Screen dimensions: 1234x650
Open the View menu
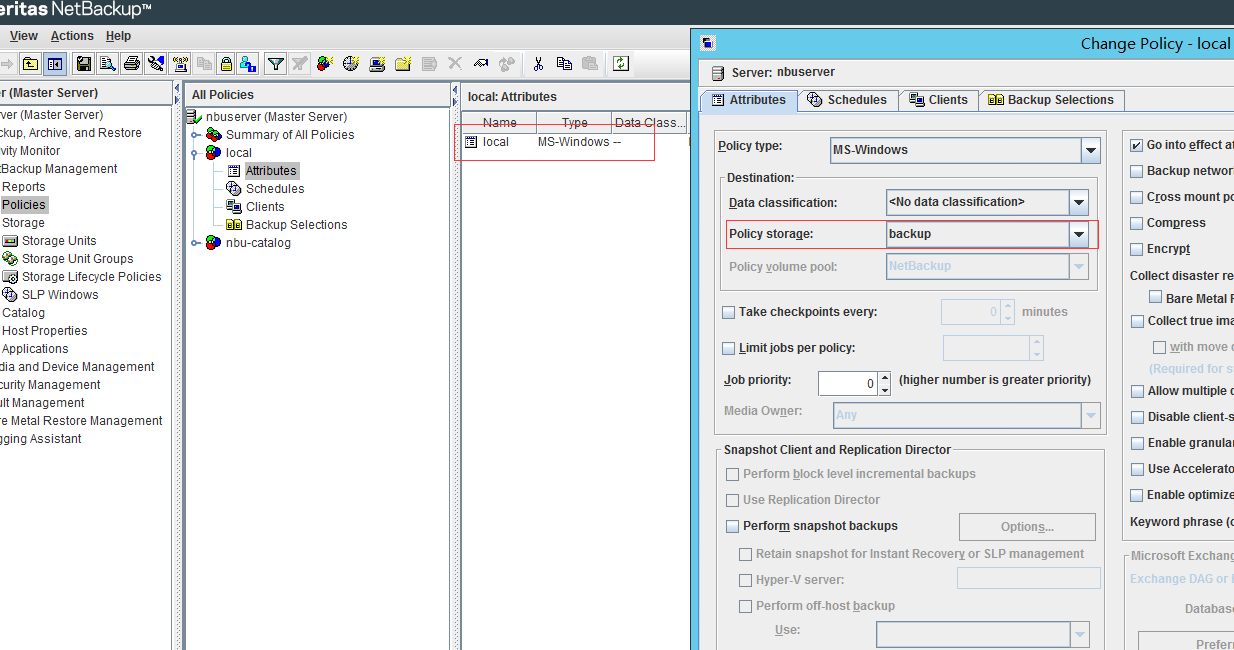click(x=24, y=36)
